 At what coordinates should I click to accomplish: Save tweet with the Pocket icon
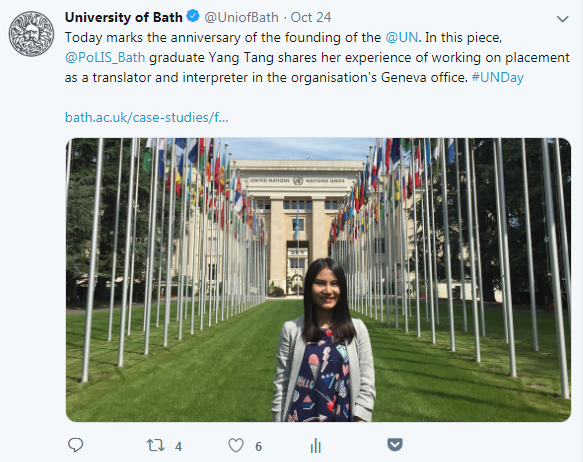394,445
